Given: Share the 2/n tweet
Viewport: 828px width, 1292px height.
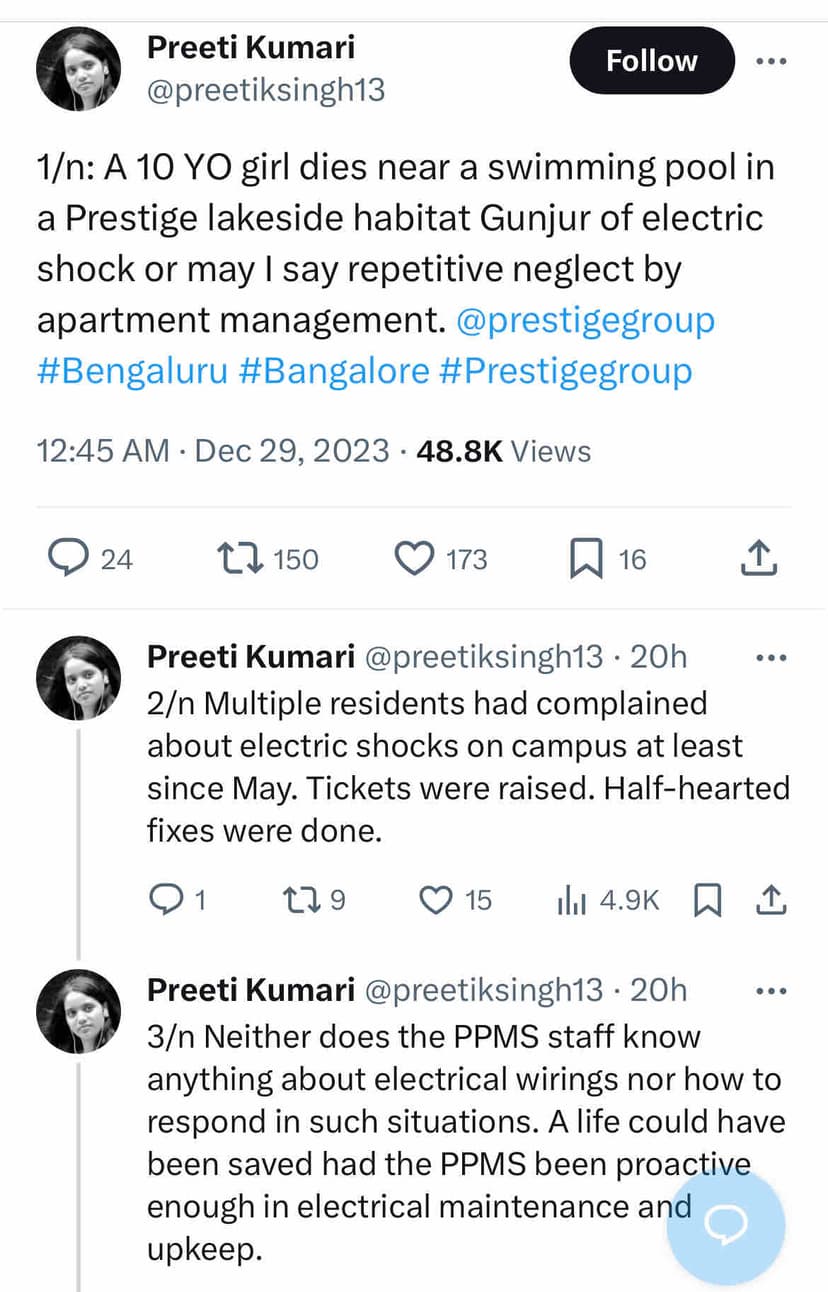Looking at the screenshot, I should [770, 901].
